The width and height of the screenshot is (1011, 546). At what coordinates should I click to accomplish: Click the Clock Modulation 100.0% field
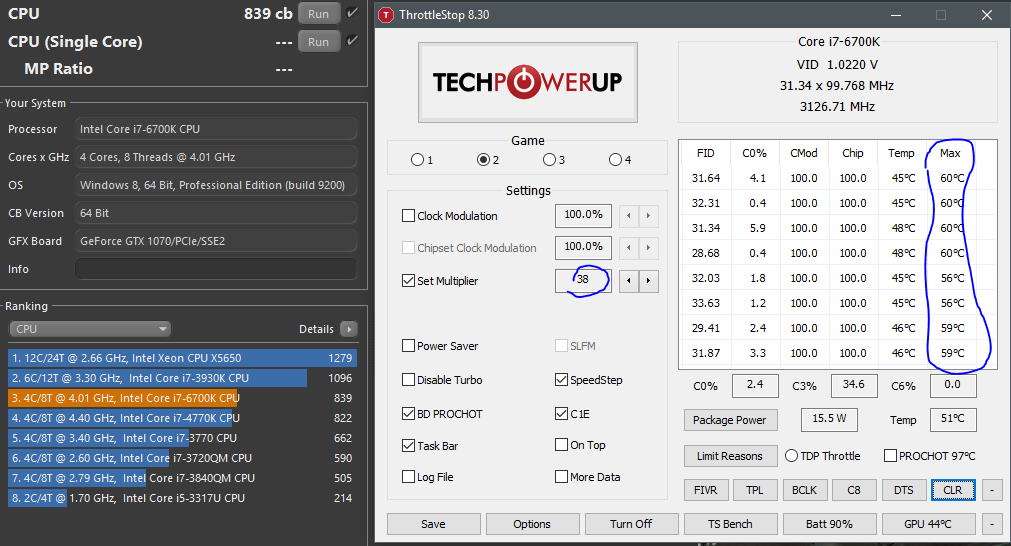click(583, 215)
